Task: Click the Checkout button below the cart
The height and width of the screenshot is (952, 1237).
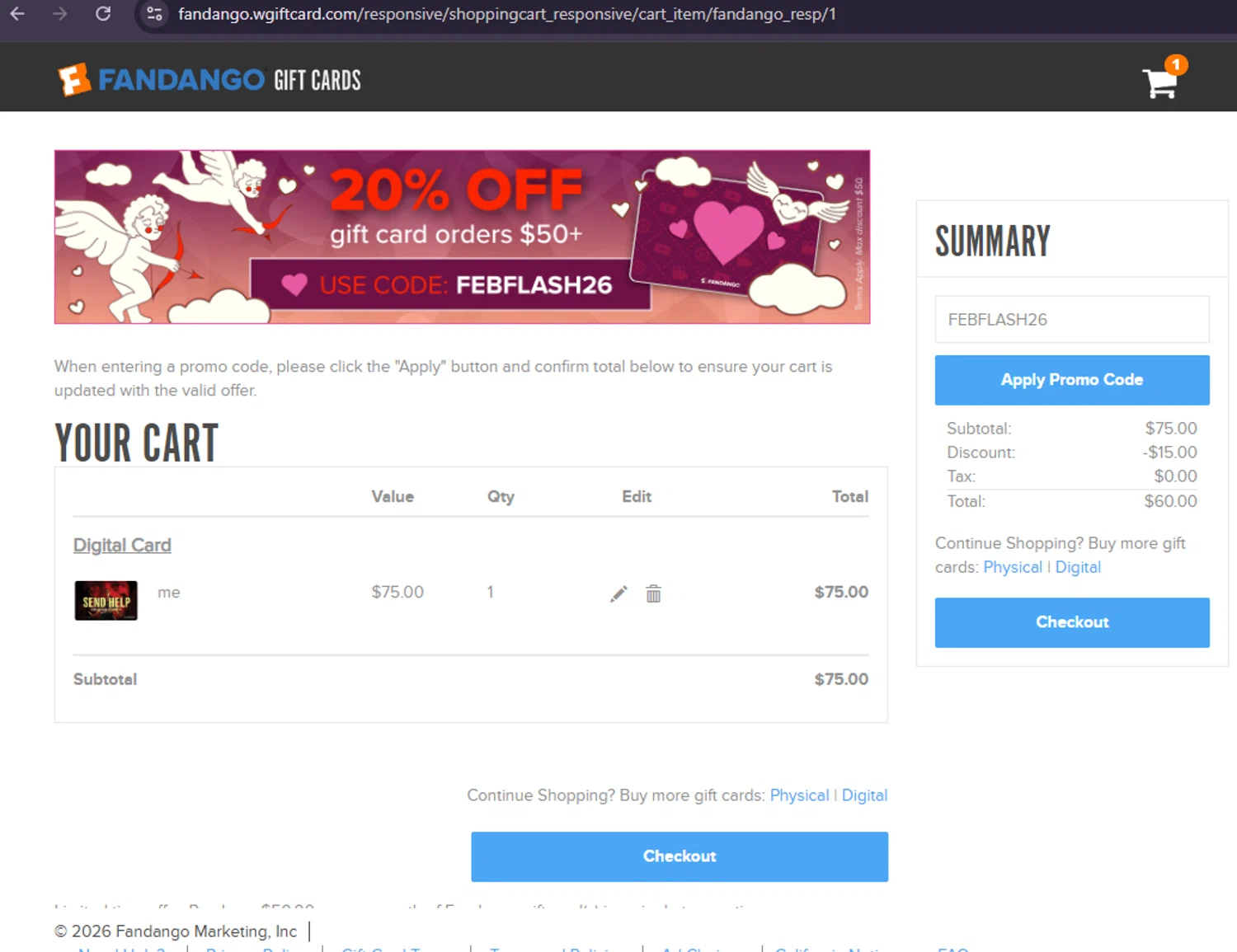Action: coord(680,856)
